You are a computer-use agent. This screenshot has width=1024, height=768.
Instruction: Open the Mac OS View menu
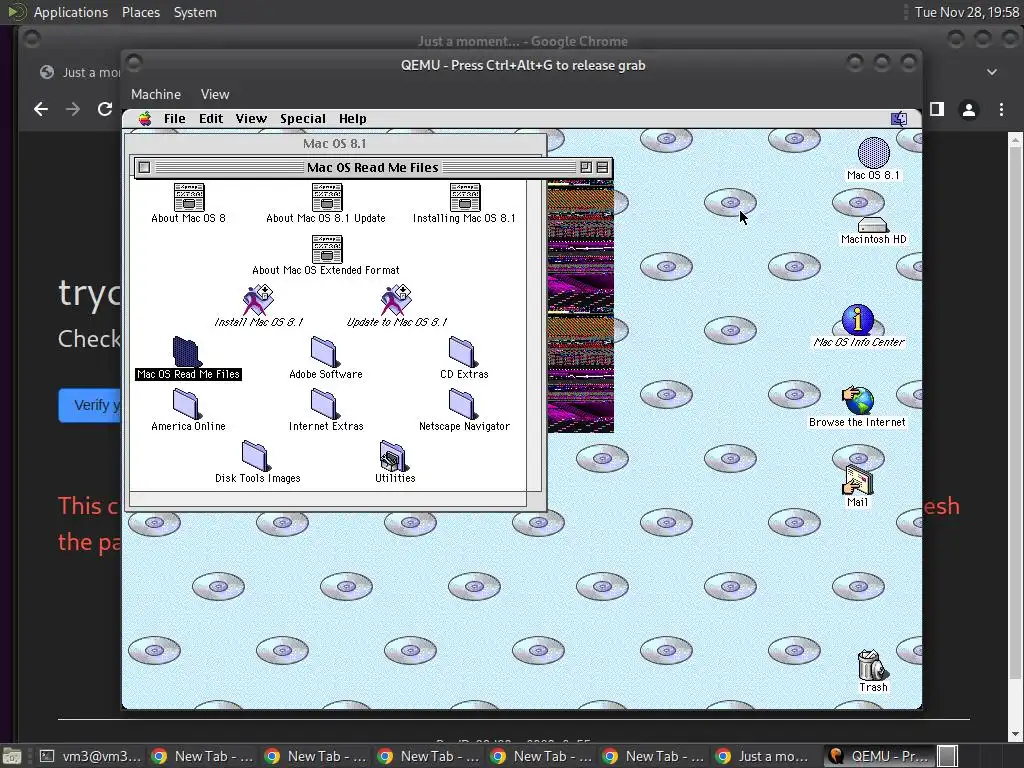251,119
